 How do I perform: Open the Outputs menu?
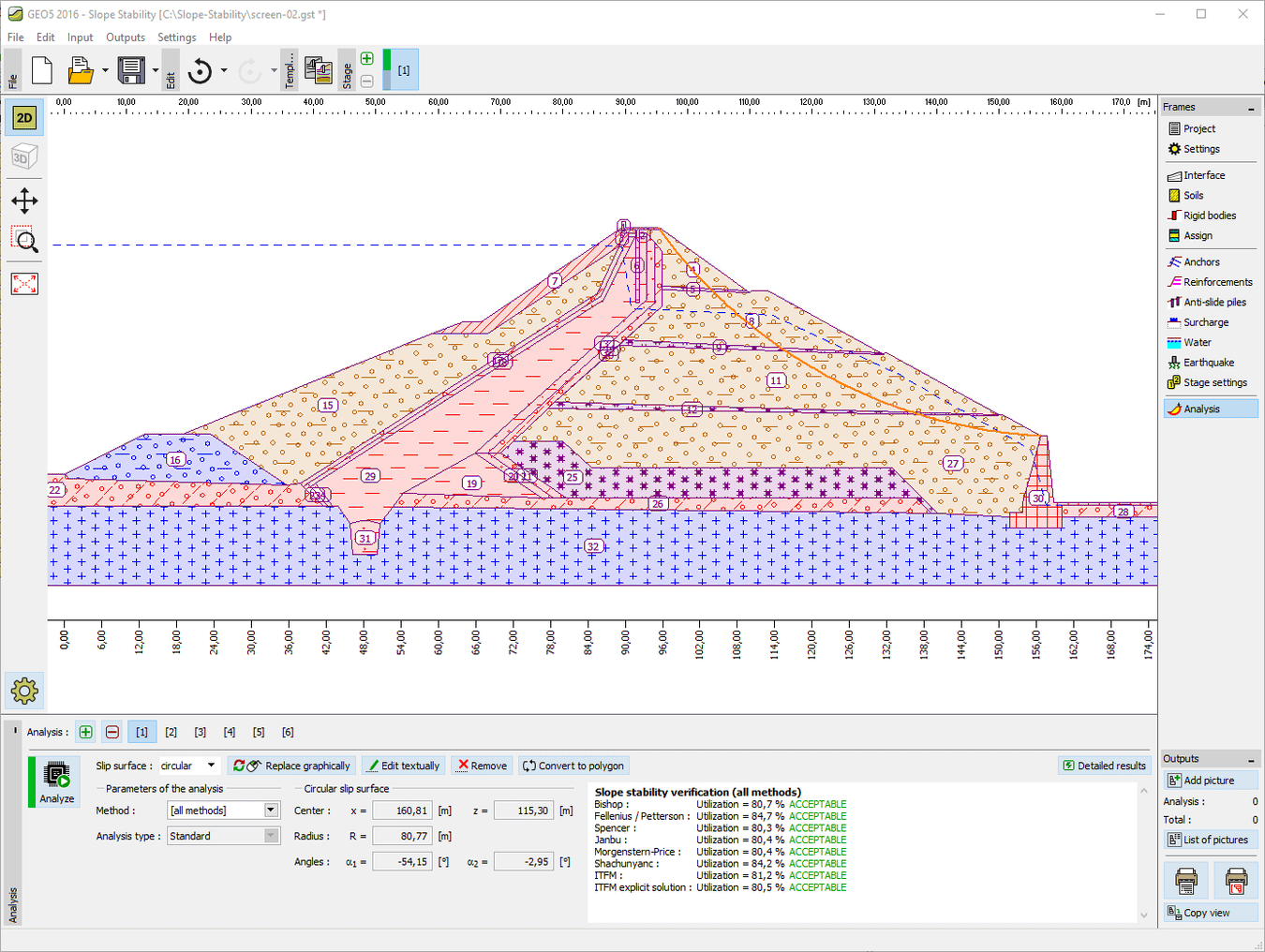pos(125,37)
